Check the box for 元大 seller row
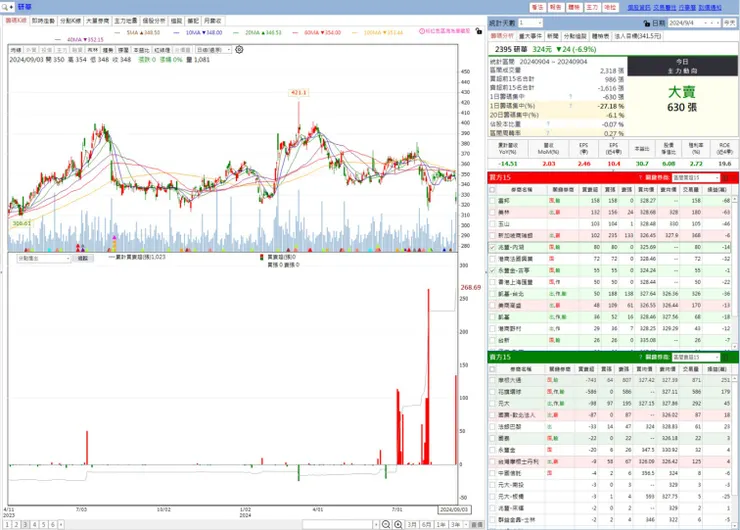The height and width of the screenshot is (530, 740). coord(492,404)
